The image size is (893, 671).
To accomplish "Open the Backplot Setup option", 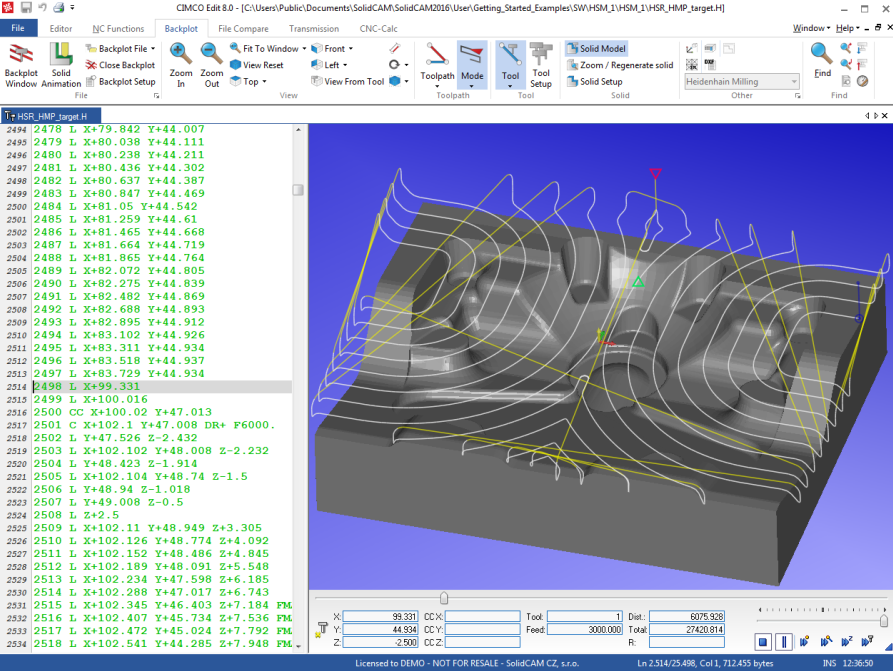I will tap(119, 82).
